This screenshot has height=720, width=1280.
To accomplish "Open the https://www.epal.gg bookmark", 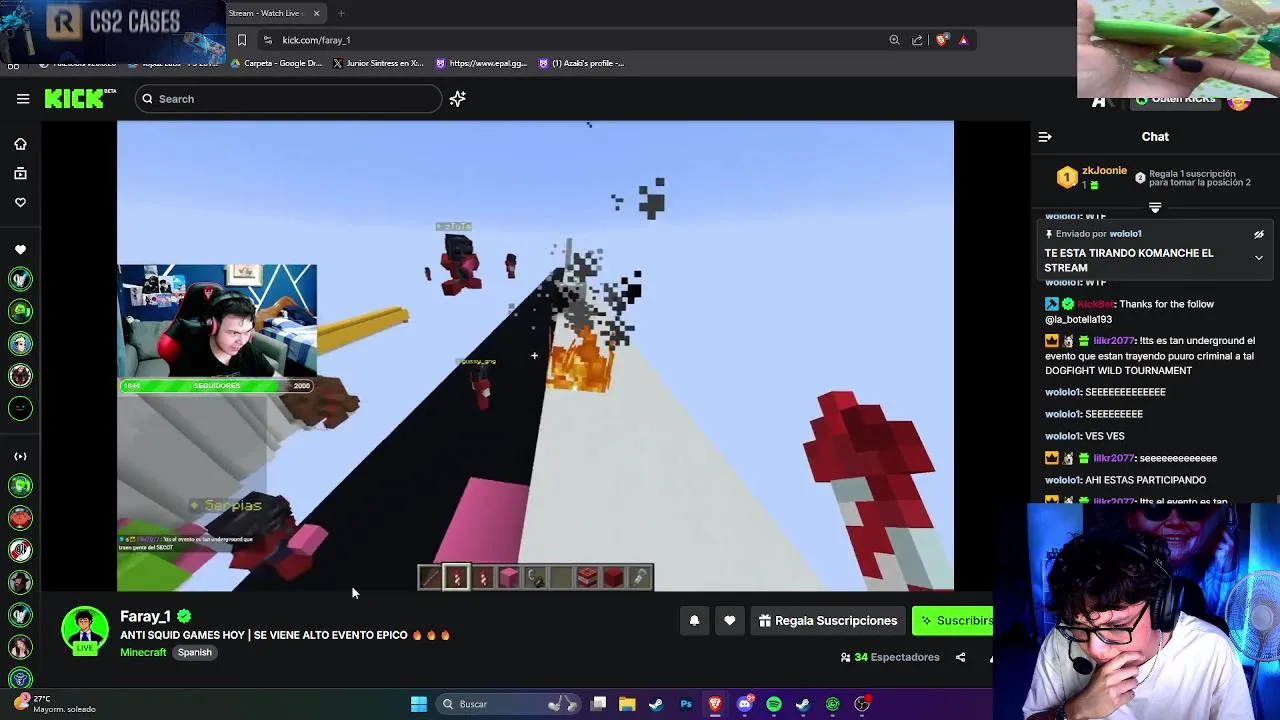I will click(481, 63).
